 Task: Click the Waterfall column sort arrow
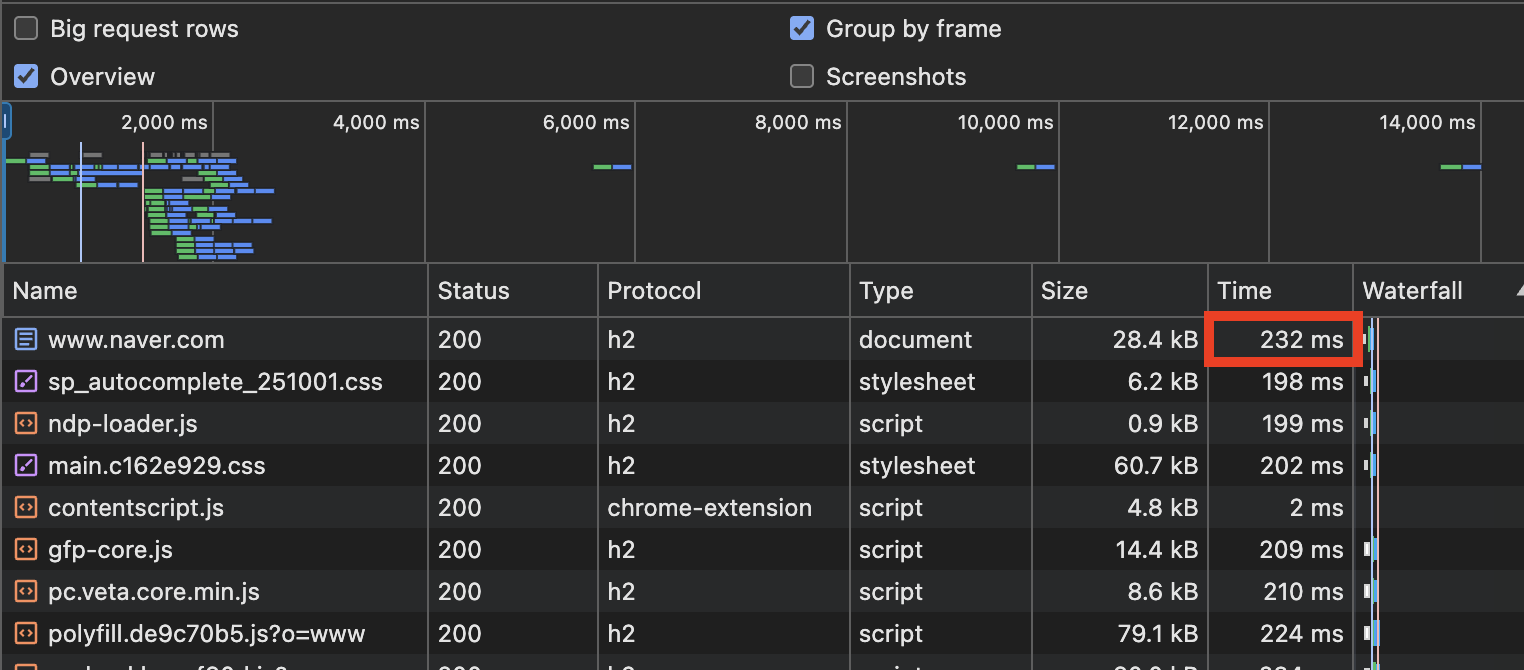pos(1514,291)
